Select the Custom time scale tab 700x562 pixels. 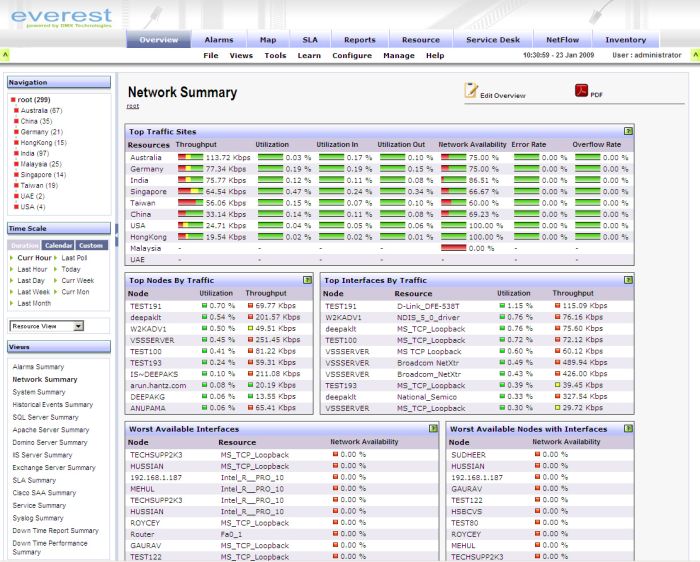point(91,245)
